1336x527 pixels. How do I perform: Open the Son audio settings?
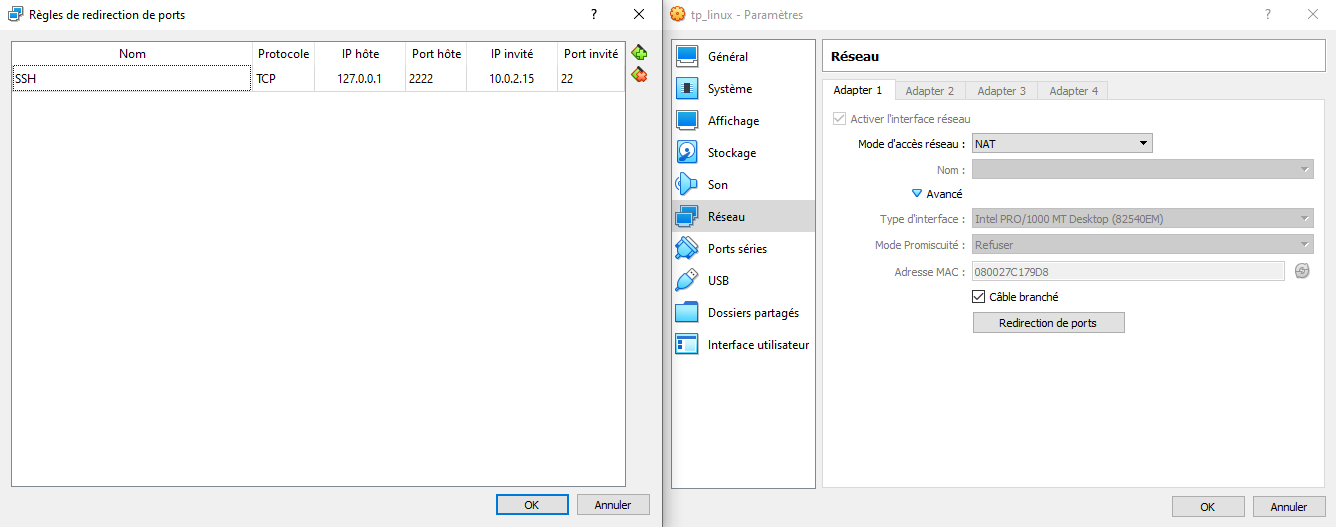click(x=717, y=185)
